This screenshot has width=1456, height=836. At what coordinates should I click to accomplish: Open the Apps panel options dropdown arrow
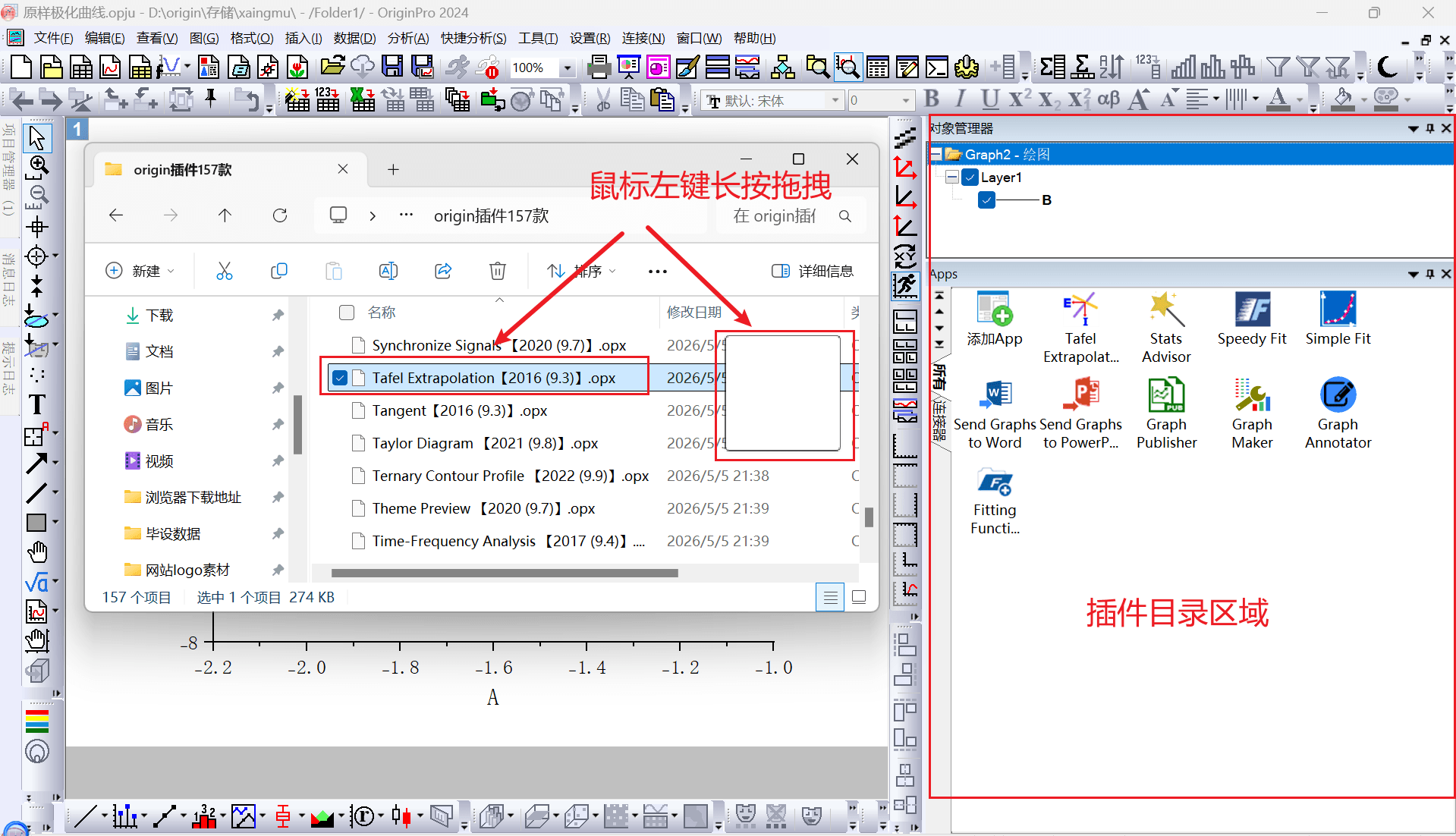pos(1414,274)
